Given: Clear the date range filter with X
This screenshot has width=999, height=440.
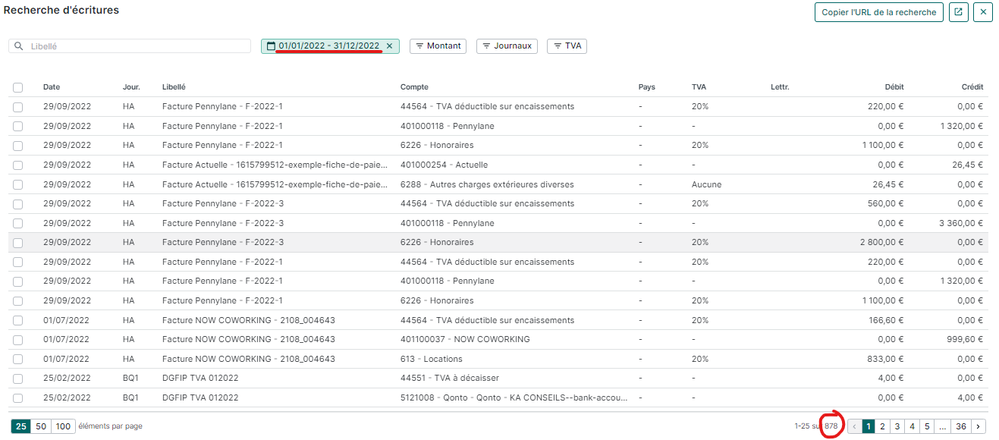Looking at the screenshot, I should pos(390,46).
